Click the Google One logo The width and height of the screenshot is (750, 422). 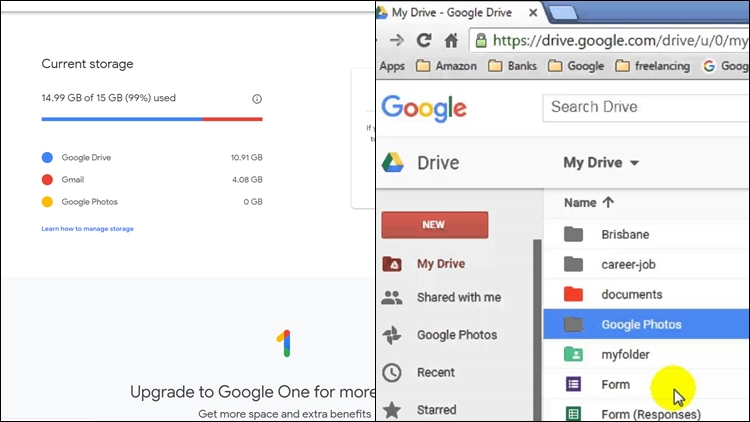pos(284,344)
